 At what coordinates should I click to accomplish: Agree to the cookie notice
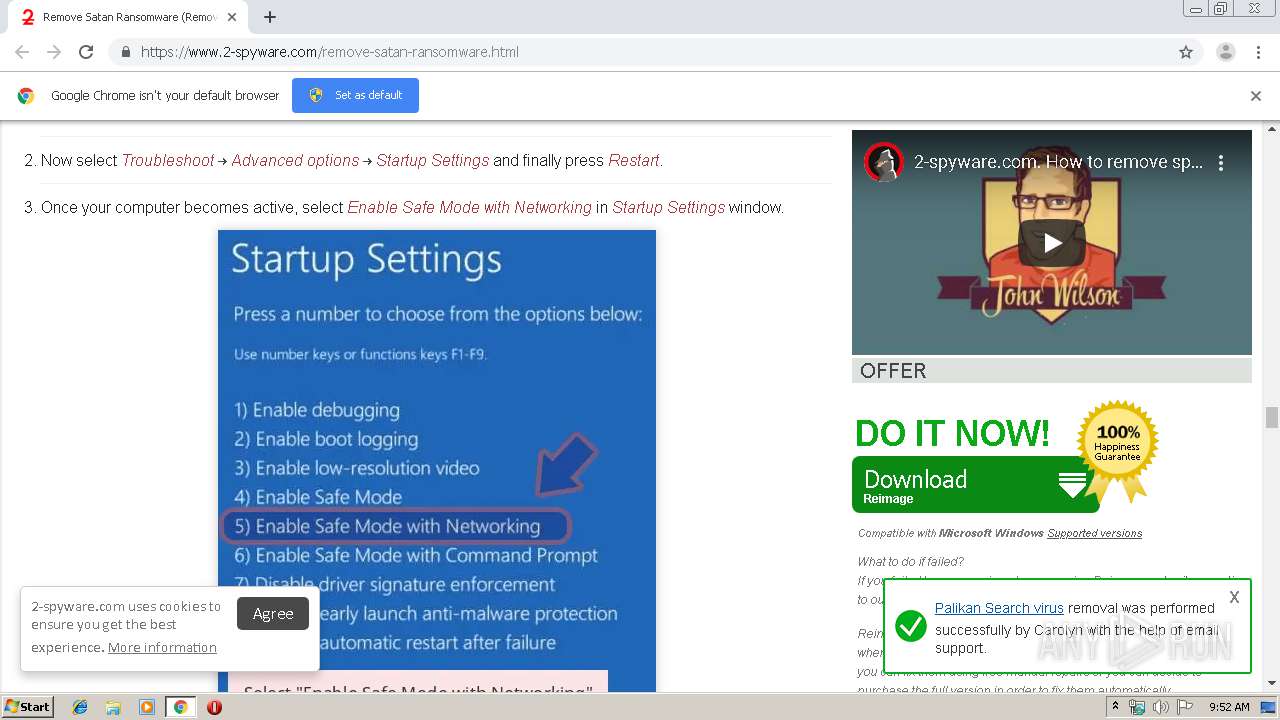click(x=273, y=614)
